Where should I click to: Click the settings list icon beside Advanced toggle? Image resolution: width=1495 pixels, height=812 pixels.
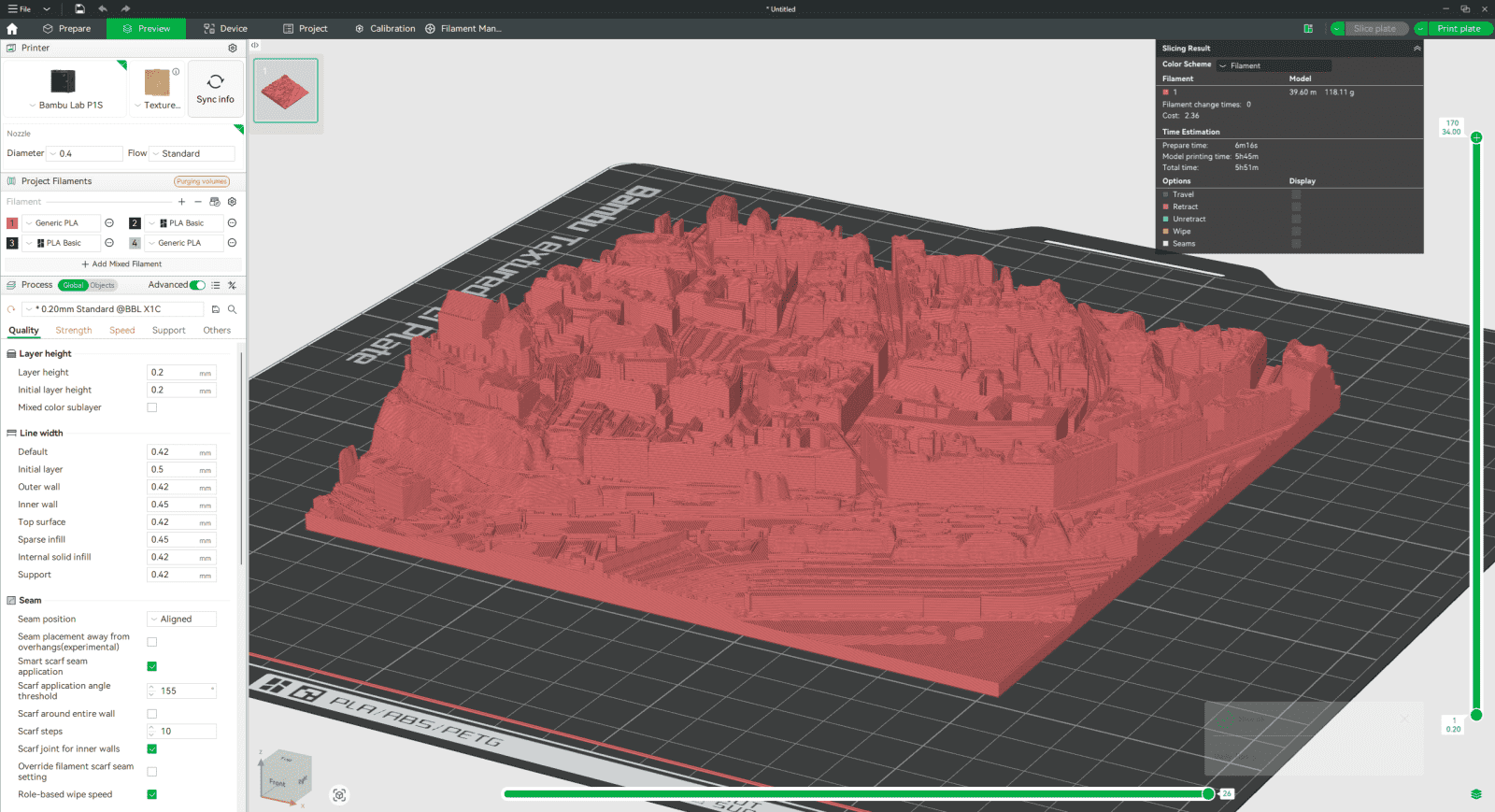coord(216,285)
